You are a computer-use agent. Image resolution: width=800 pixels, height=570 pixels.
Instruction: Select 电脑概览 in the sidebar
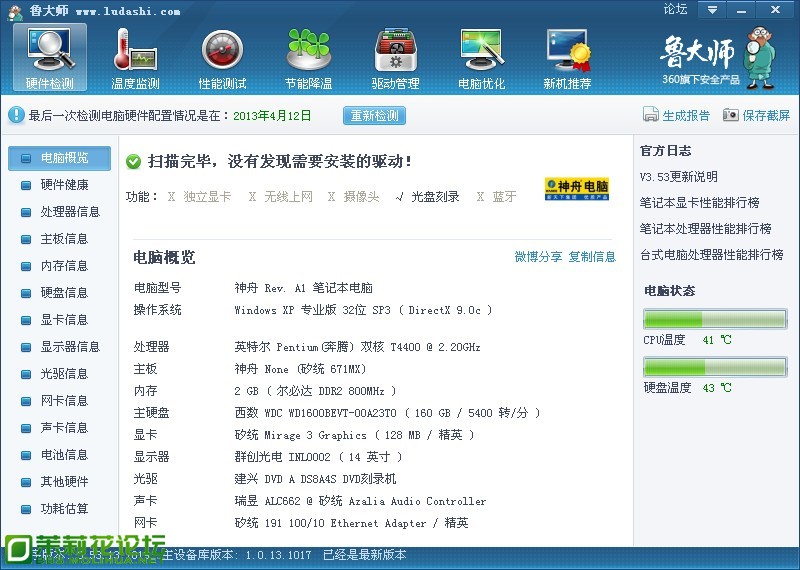[59, 158]
